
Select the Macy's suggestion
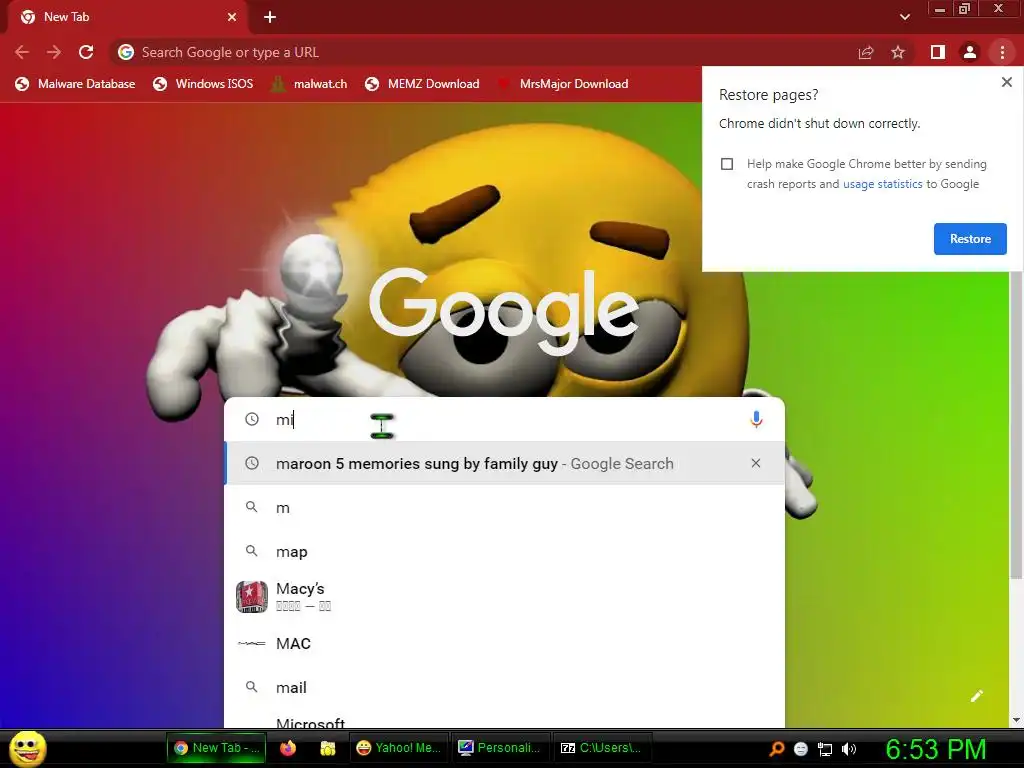coord(504,597)
